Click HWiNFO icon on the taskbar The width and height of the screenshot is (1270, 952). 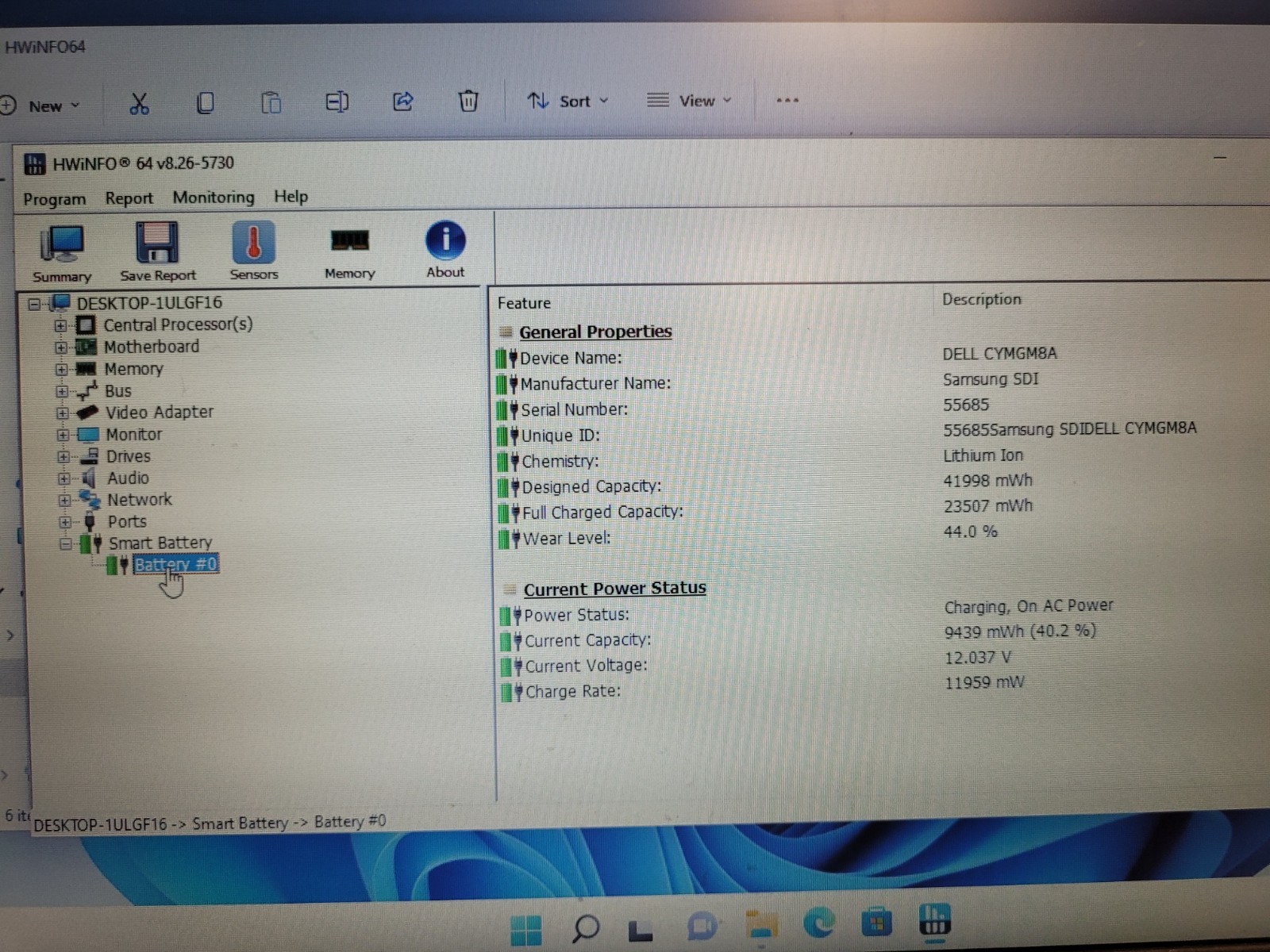[x=935, y=920]
